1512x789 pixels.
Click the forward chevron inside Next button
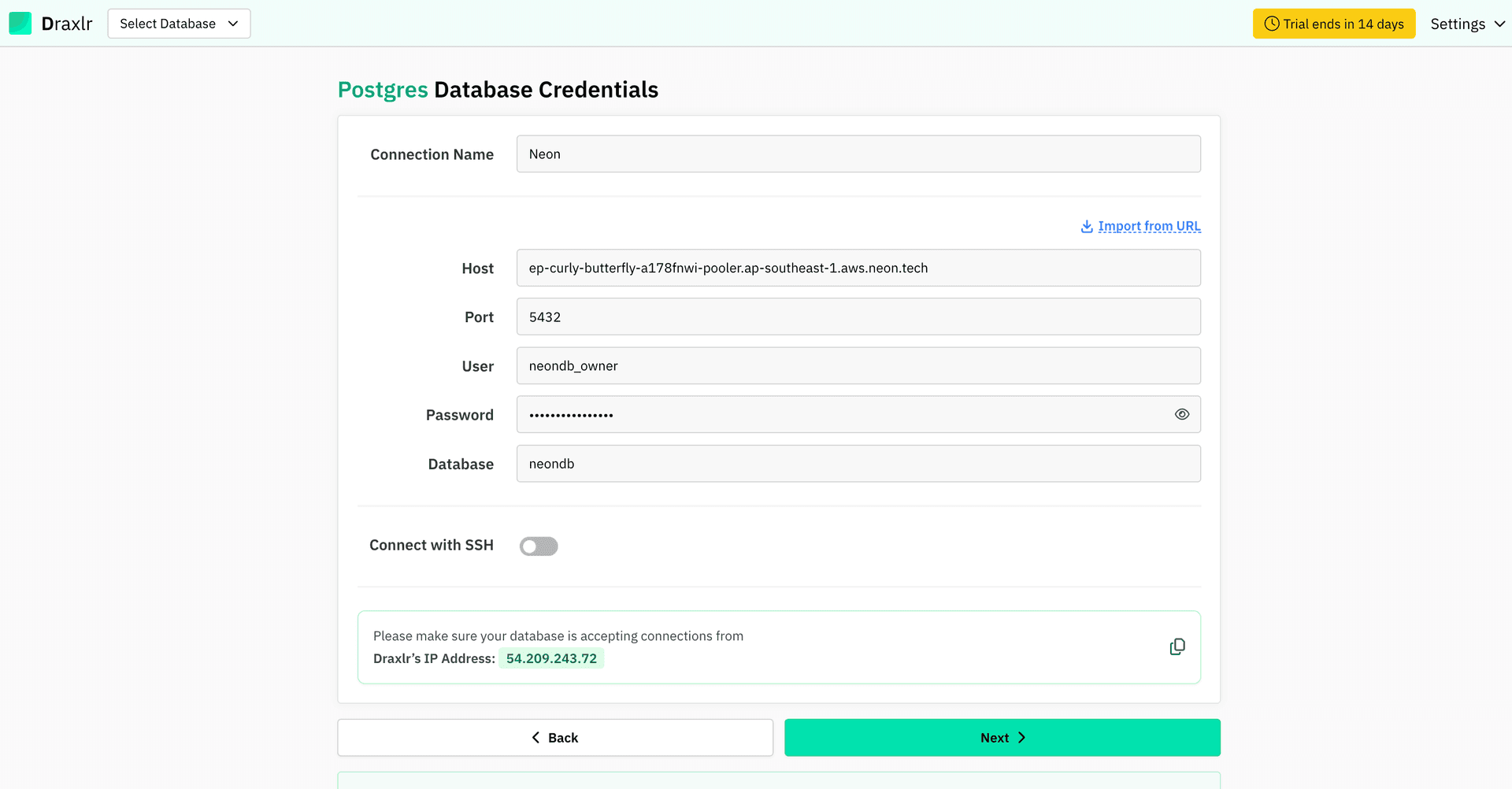pyautogui.click(x=1022, y=737)
